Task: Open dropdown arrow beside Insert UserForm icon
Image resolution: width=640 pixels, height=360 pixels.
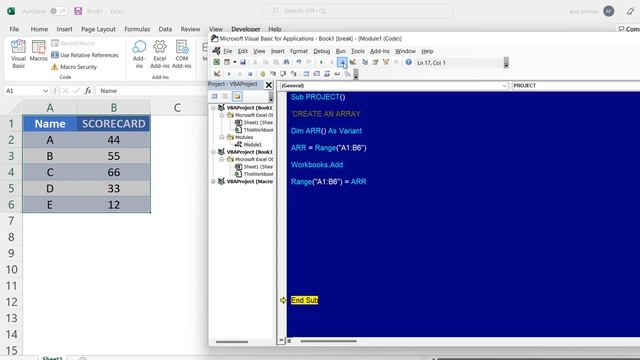Action: (x=235, y=62)
